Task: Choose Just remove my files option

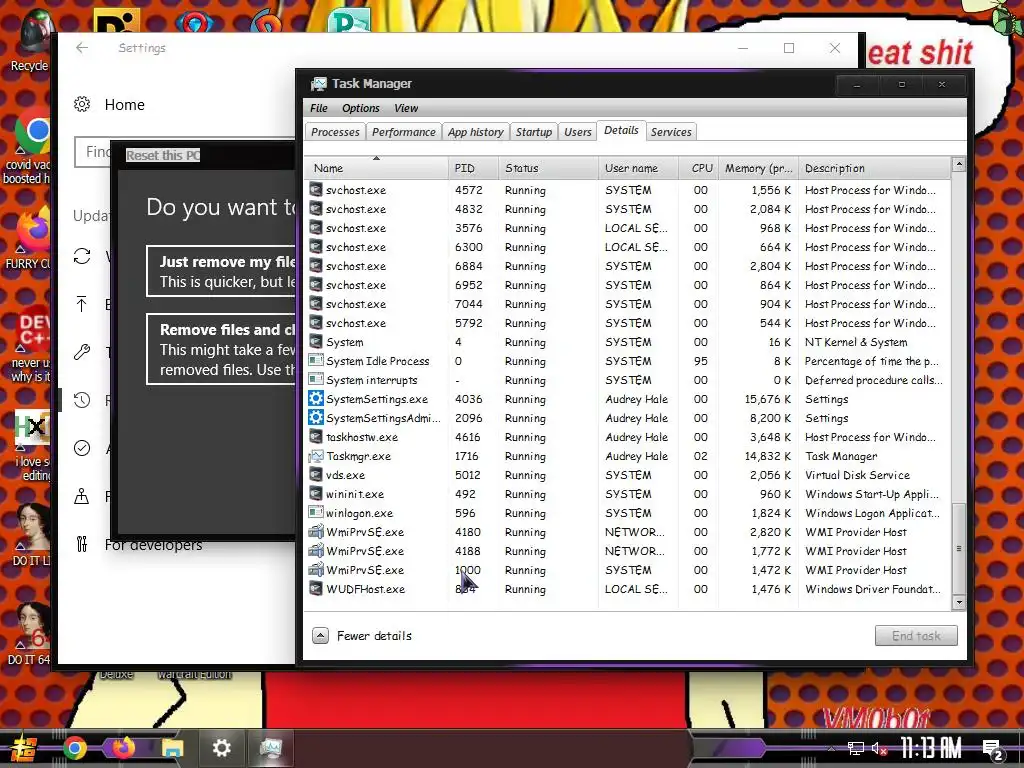Action: (x=221, y=271)
